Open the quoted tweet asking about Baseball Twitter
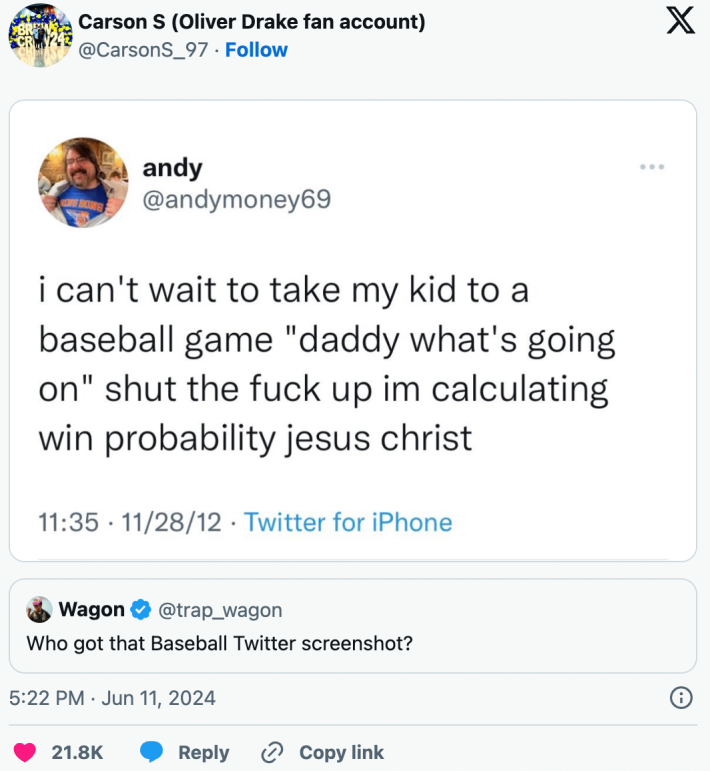The height and width of the screenshot is (771, 710). click(350, 642)
